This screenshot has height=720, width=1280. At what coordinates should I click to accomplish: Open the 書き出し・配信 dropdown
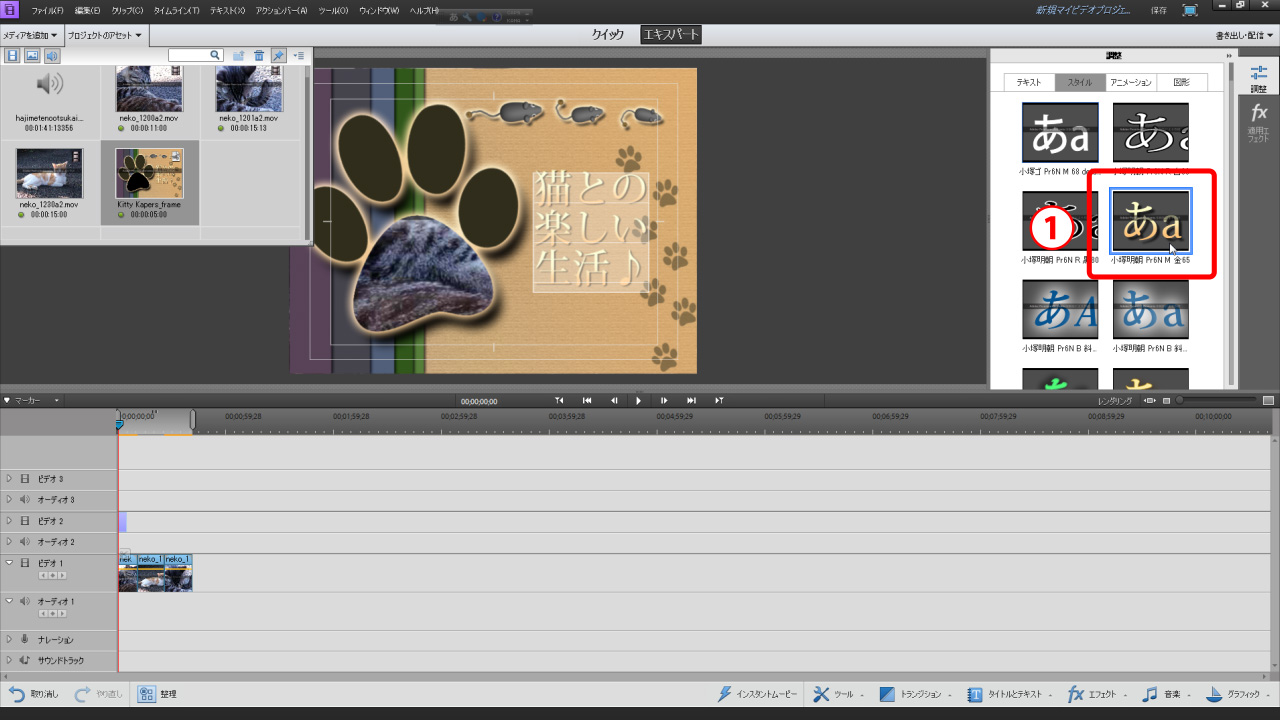[1244, 35]
